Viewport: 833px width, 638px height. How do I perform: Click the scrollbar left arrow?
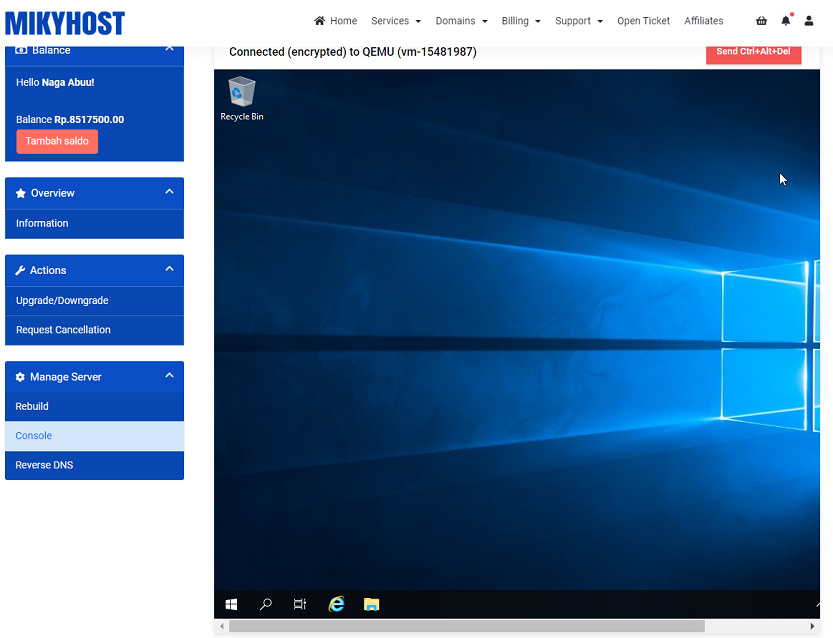click(222, 626)
